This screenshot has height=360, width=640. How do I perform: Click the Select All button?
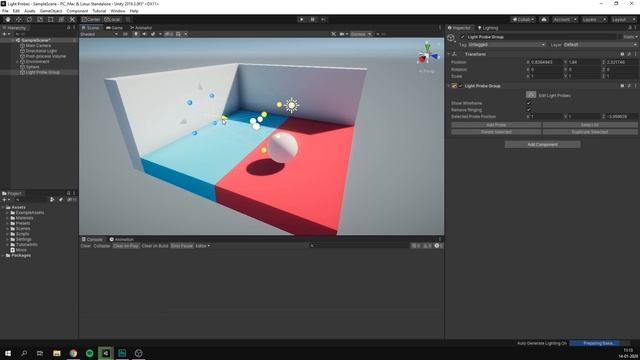[590, 125]
